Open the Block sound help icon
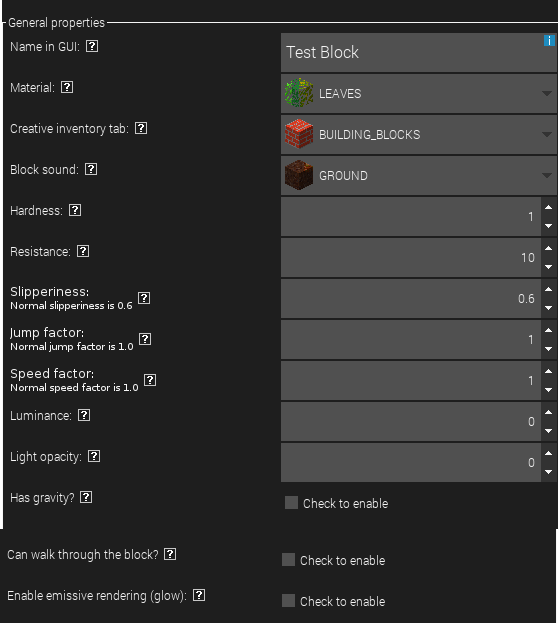 tap(91, 169)
